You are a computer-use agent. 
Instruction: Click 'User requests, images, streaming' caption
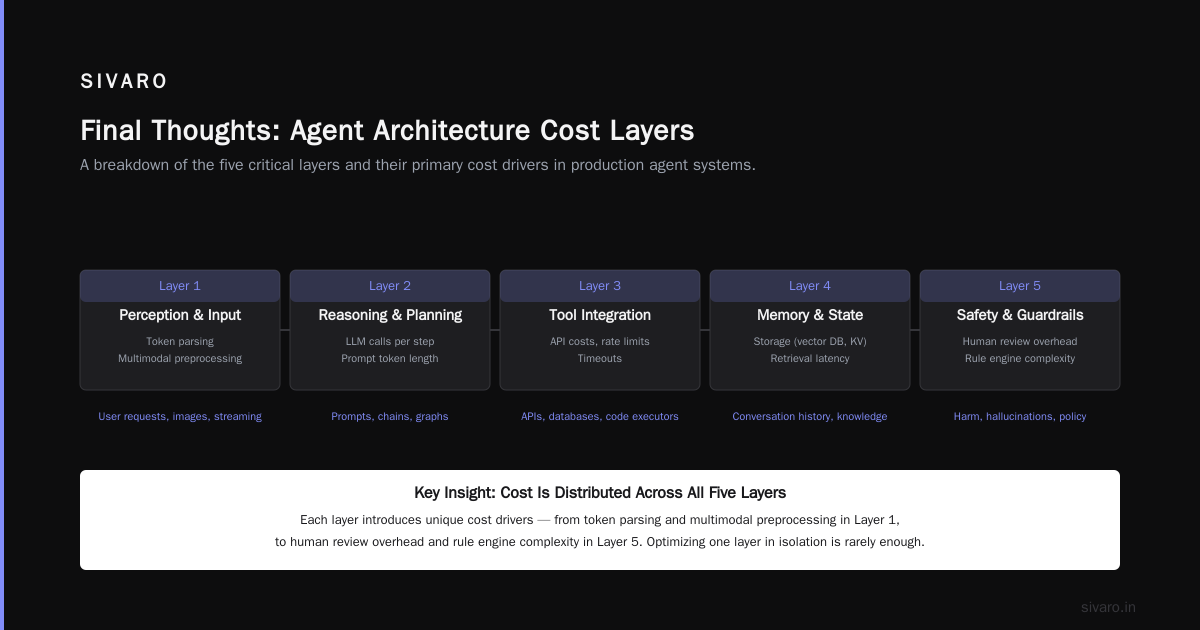tap(180, 416)
